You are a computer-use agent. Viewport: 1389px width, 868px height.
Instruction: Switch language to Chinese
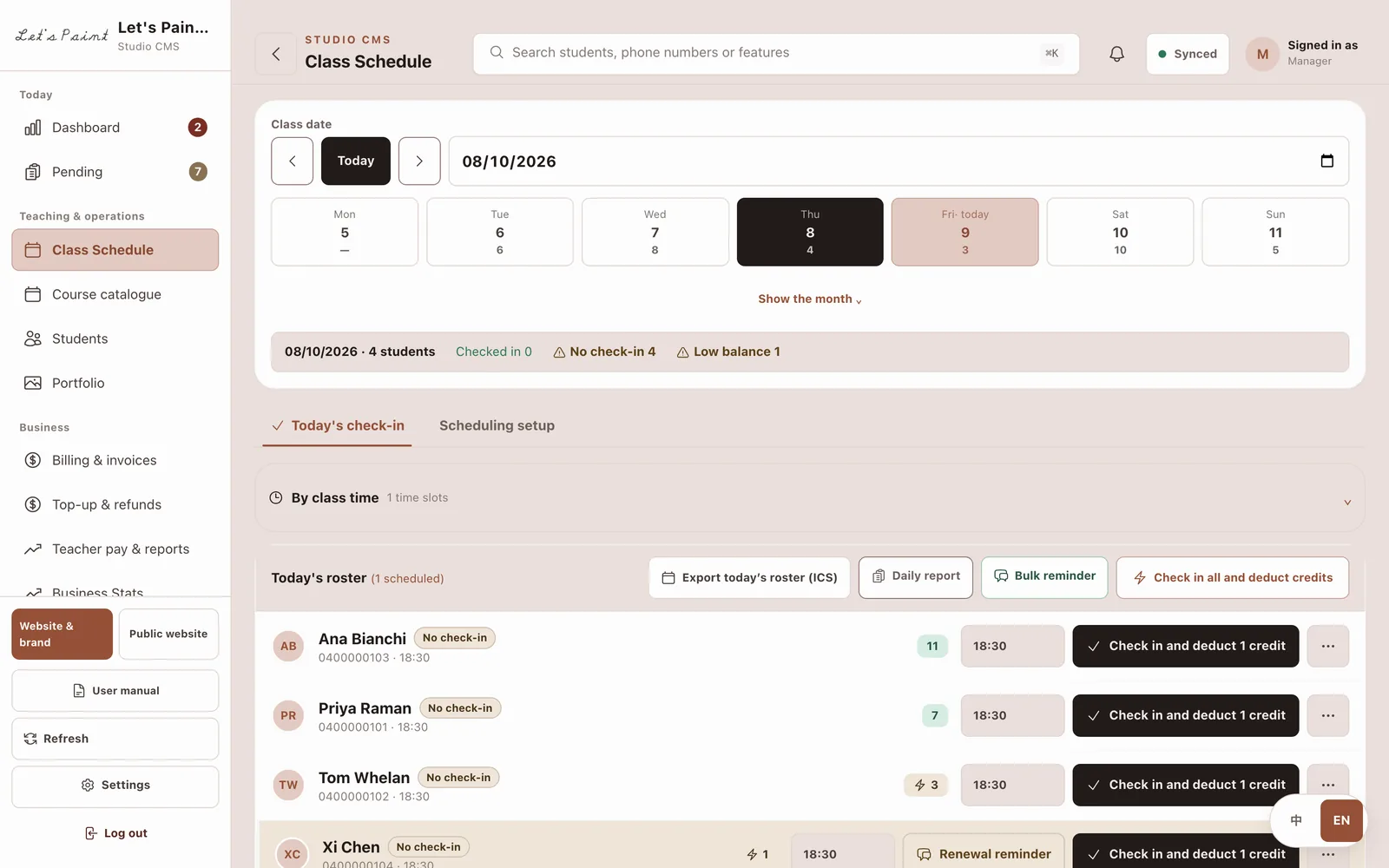click(1296, 820)
